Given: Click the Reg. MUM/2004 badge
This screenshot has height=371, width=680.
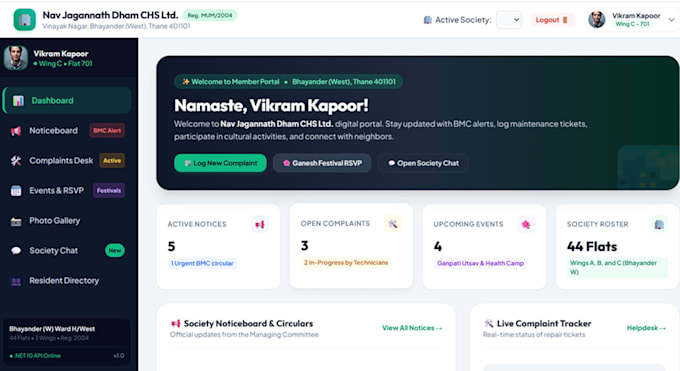Looking at the screenshot, I should coord(210,15).
